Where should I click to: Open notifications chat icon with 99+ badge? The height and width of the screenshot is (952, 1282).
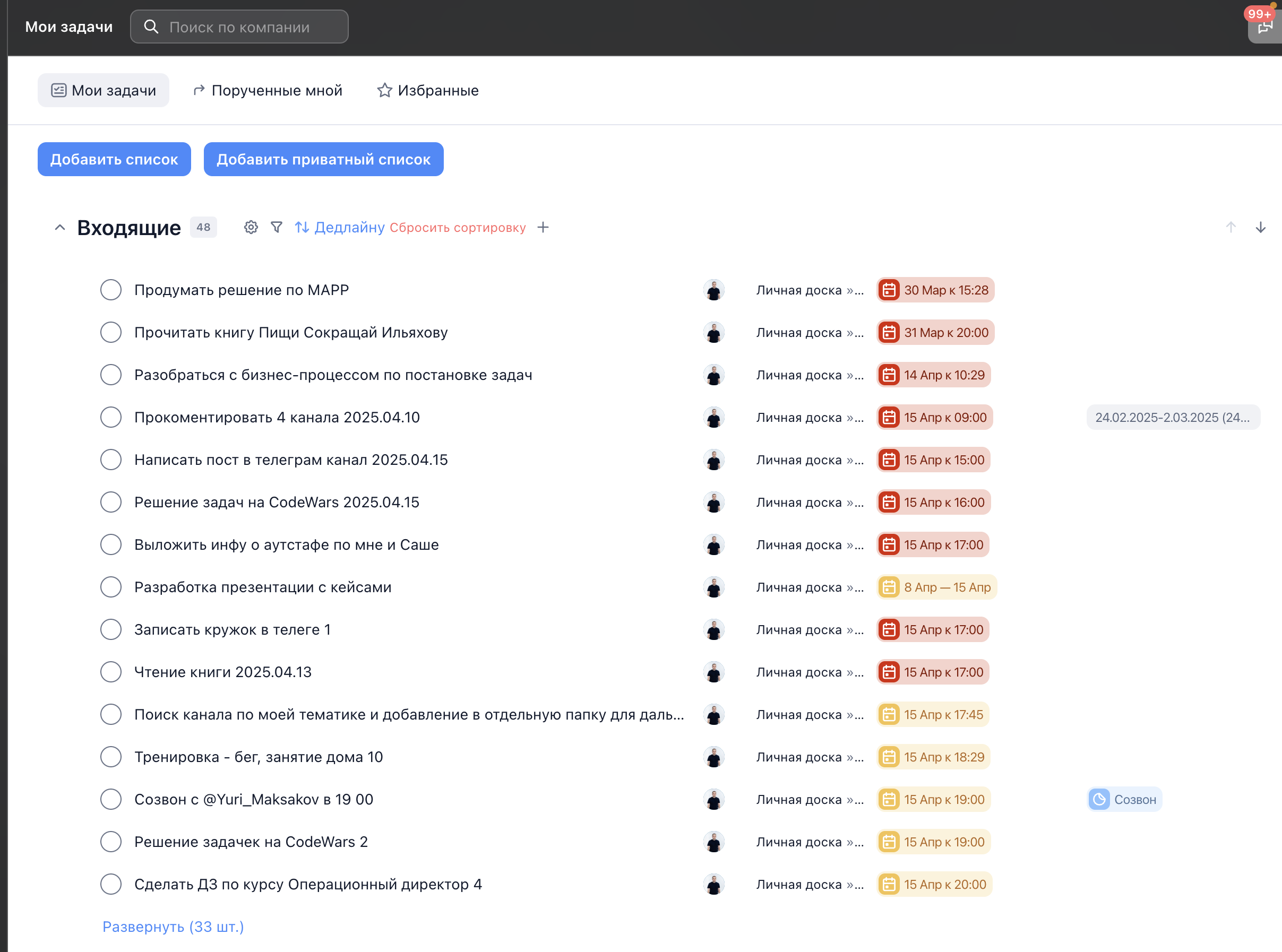(1264, 27)
